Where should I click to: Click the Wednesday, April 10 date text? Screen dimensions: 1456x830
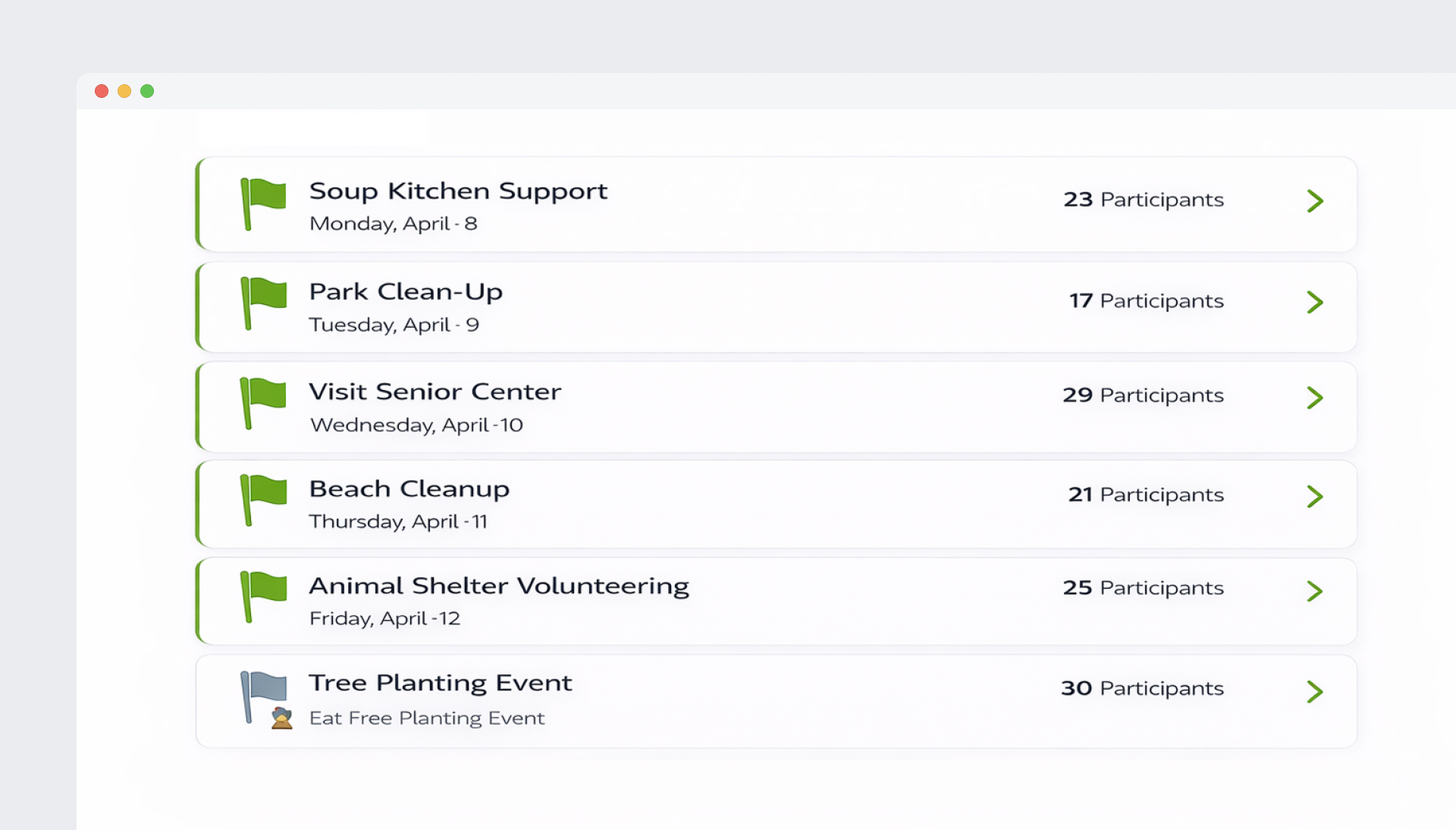416,425
